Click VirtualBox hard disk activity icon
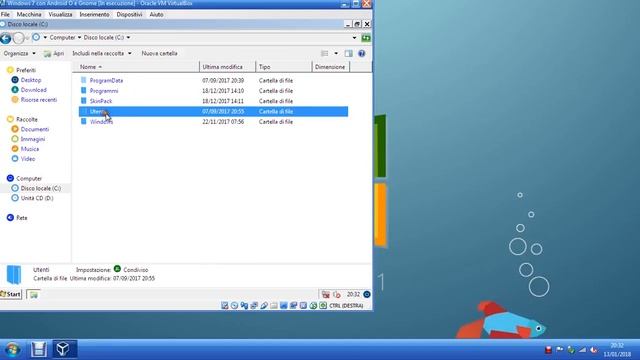640x360 pixels. coord(224,305)
